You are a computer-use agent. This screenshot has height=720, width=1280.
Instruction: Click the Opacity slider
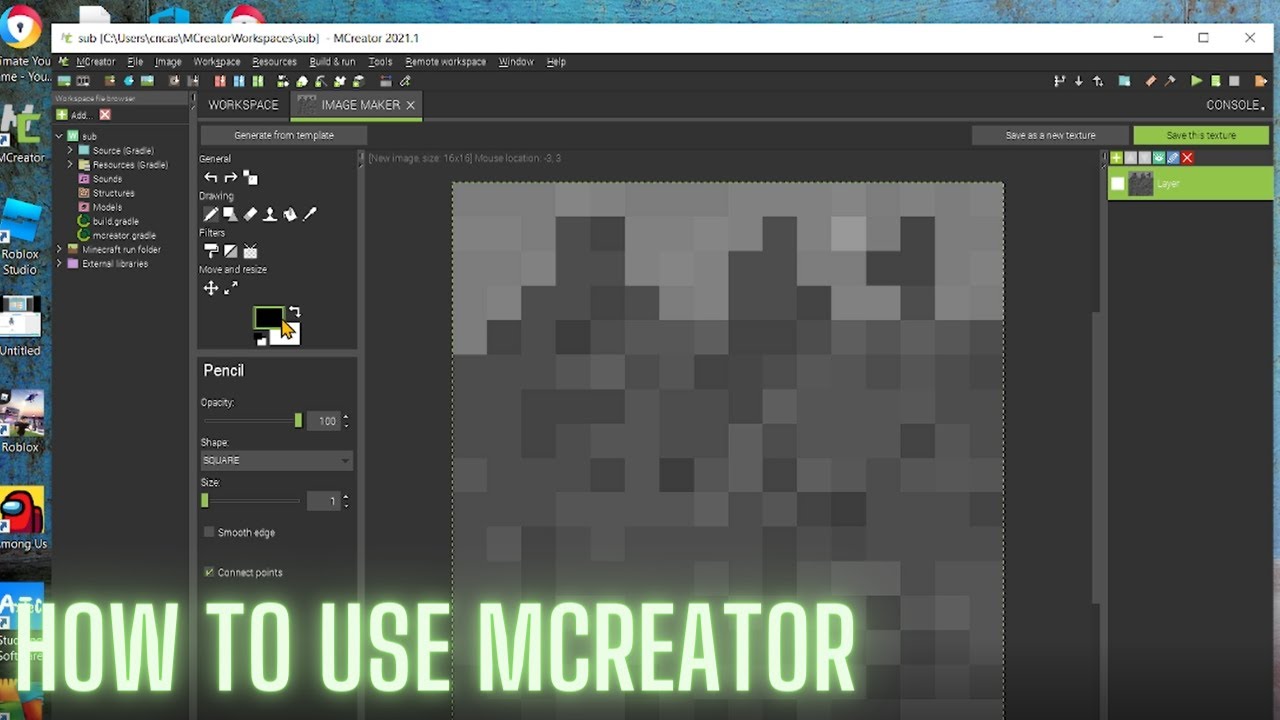click(x=252, y=421)
